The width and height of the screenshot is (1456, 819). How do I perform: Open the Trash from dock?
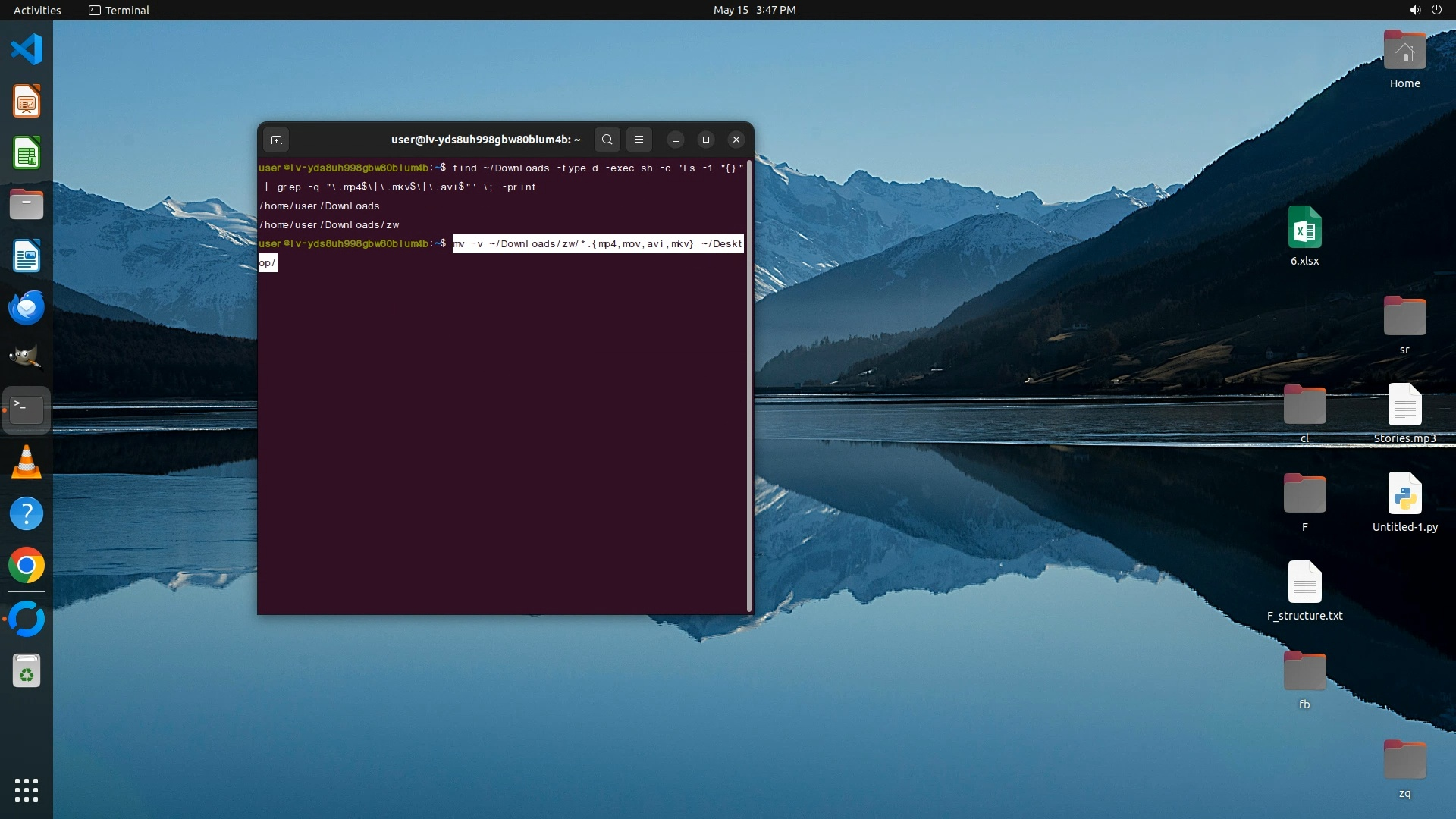(x=27, y=671)
